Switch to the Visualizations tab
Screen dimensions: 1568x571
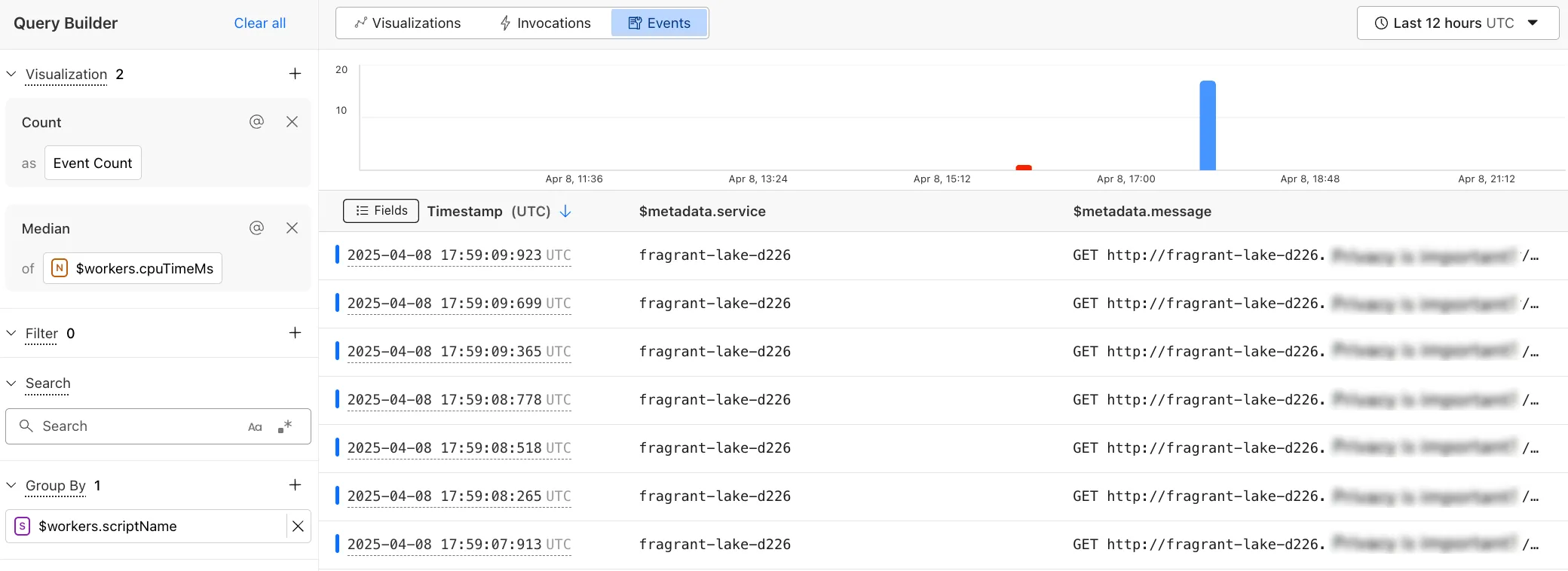coord(408,23)
